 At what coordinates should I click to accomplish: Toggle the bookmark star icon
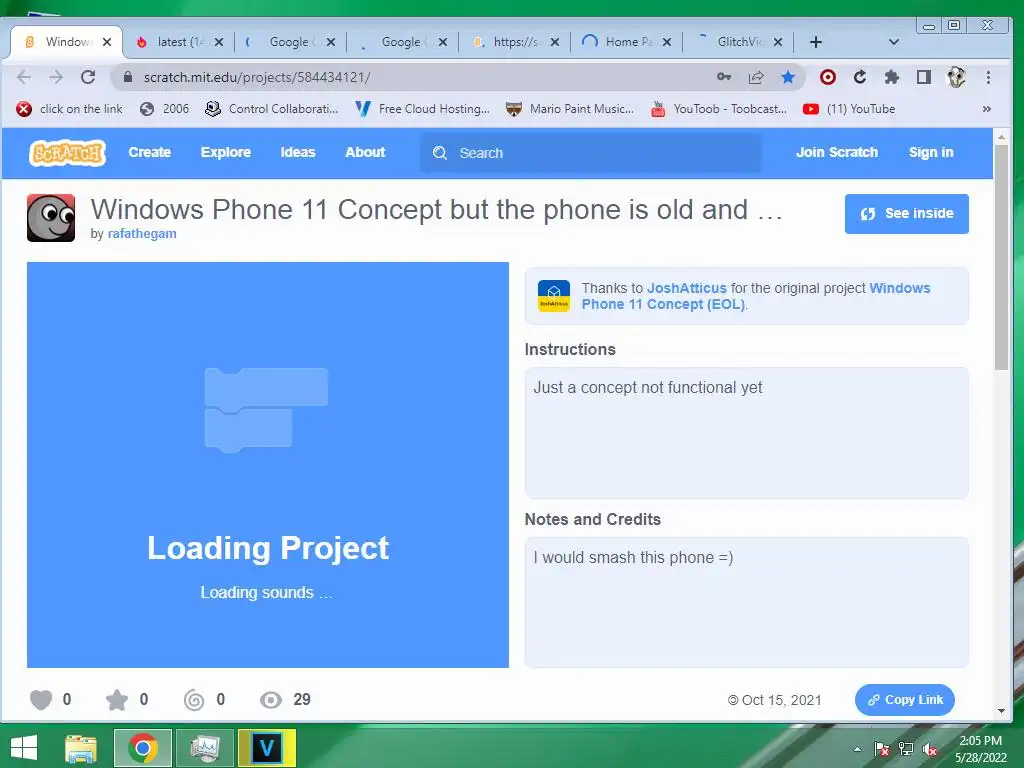[788, 77]
